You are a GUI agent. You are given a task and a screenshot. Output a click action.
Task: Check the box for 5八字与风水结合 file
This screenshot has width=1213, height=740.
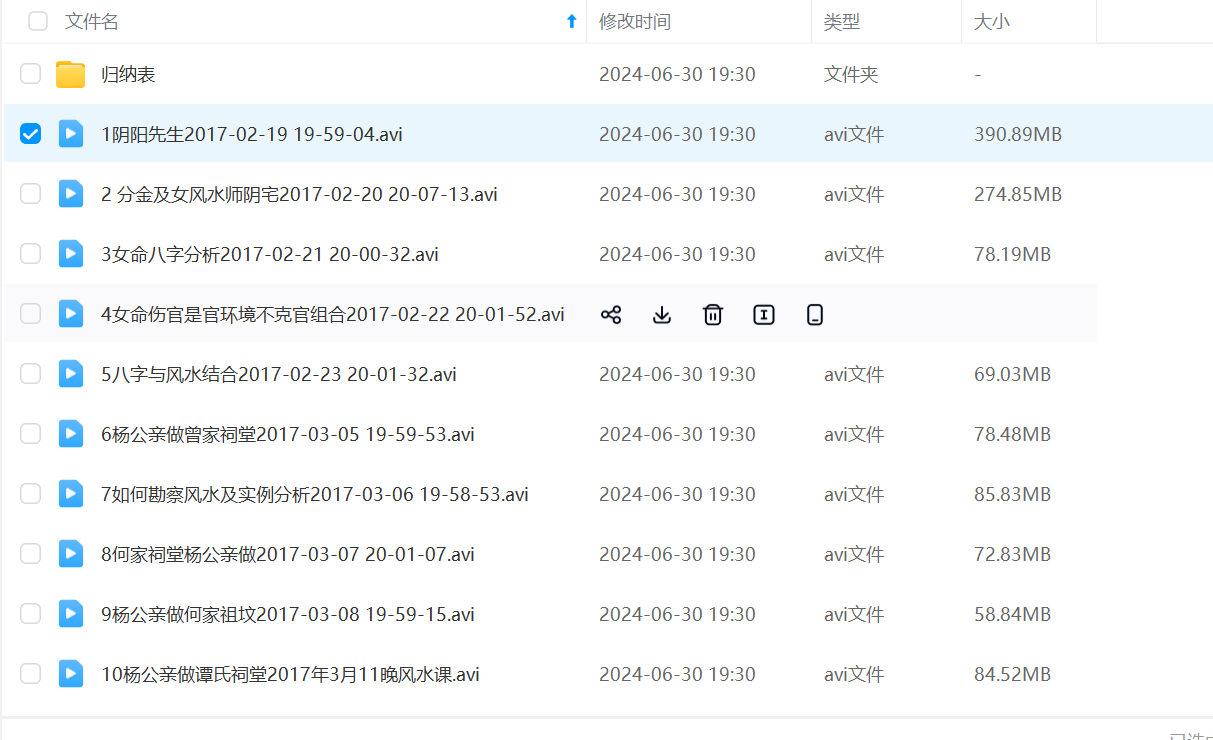pyautogui.click(x=31, y=374)
